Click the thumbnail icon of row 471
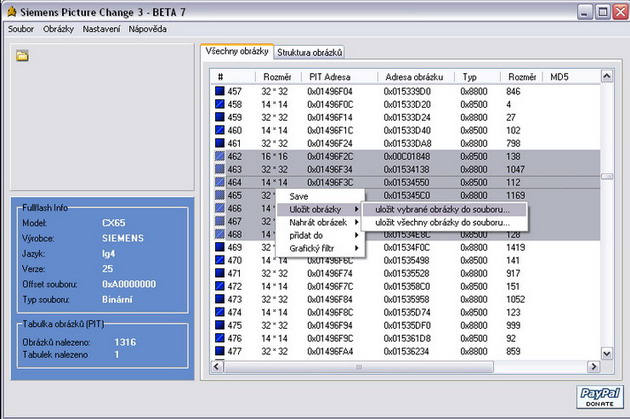Viewport: 630px width, 419px height. pyautogui.click(x=220, y=273)
